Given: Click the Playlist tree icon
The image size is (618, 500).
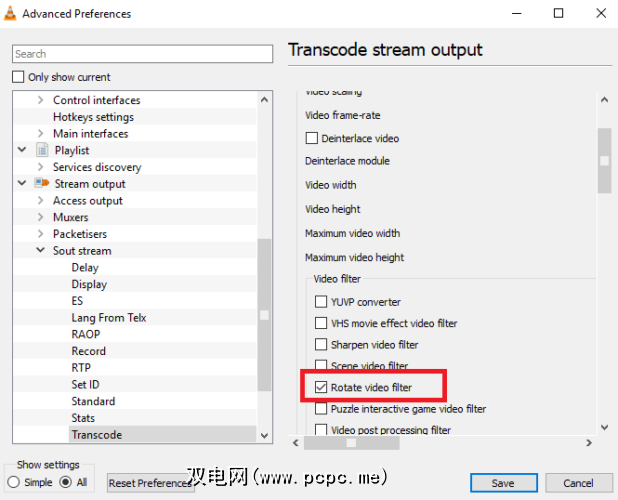Looking at the screenshot, I should pos(42,150).
